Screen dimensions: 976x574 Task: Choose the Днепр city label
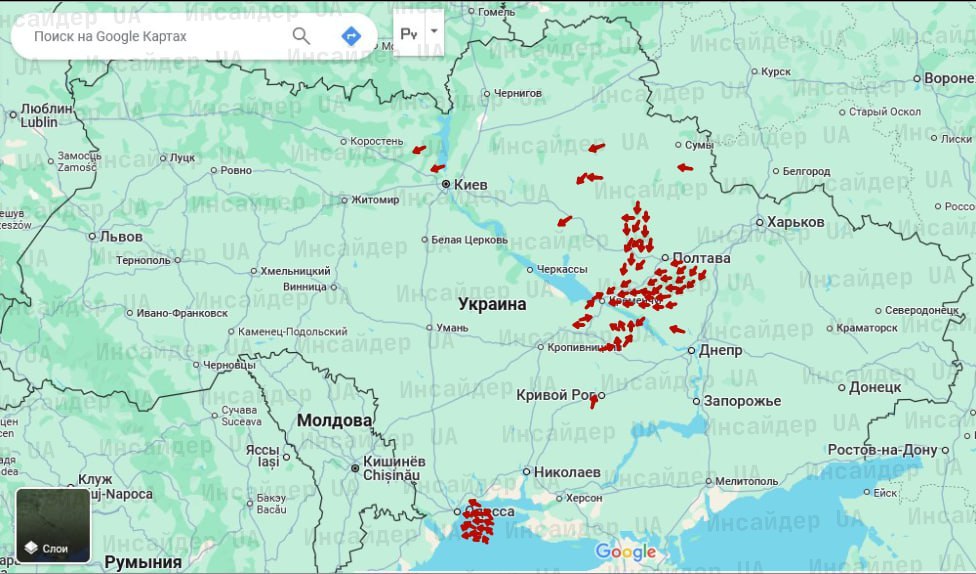click(720, 350)
